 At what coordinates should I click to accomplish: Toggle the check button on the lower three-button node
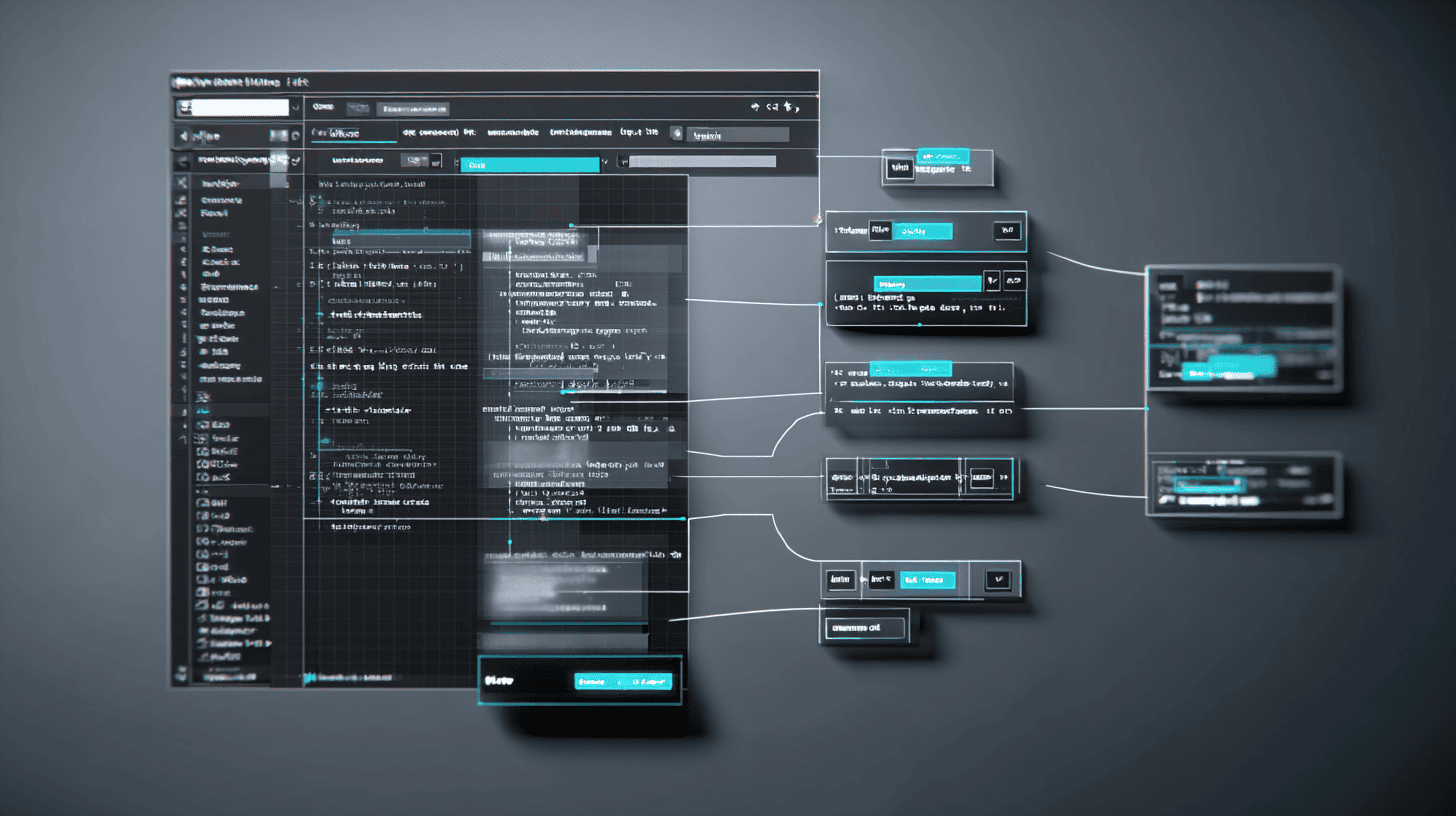(996, 579)
